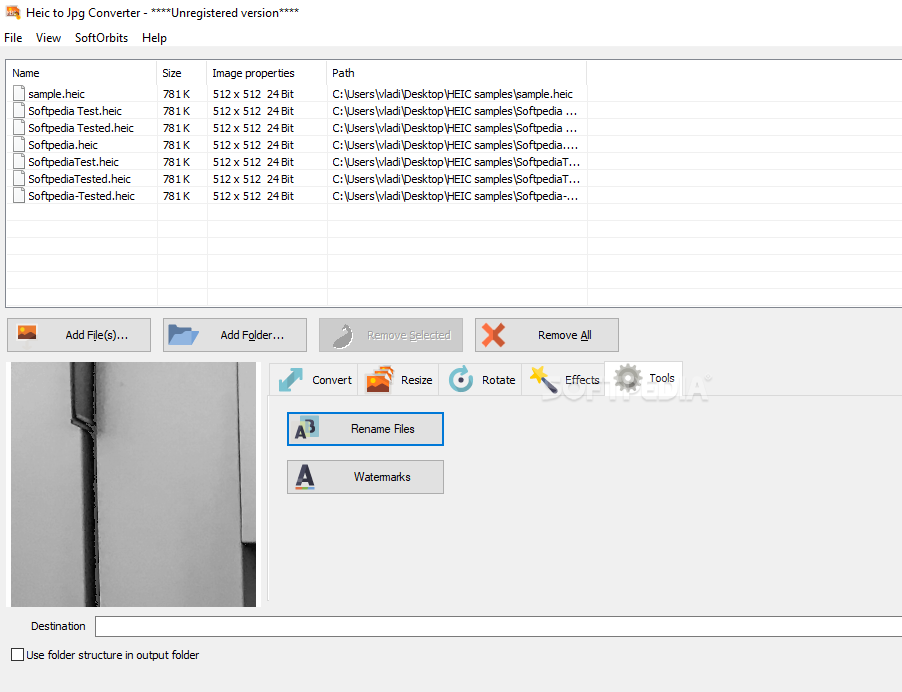This screenshot has height=692, width=902.
Task: Click the file icon beside Softpedia-Tested.heic
Action: (19, 196)
